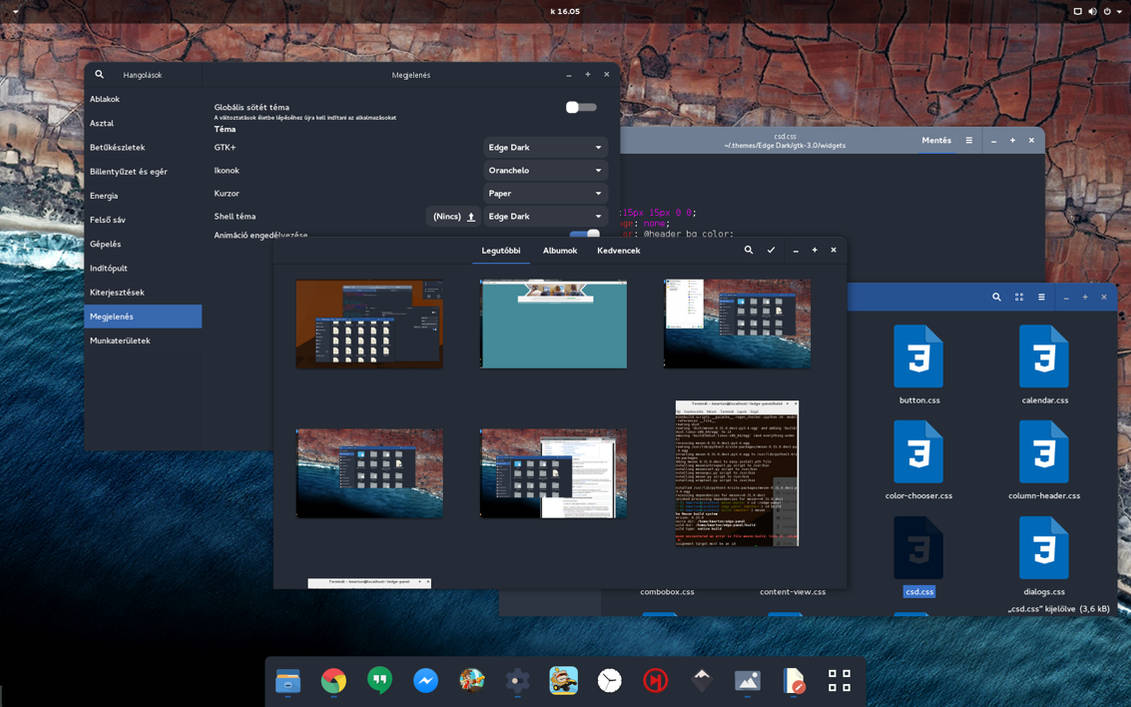Expand the GTK+ theme dropdown
This screenshot has width=1131, height=707.
click(545, 147)
